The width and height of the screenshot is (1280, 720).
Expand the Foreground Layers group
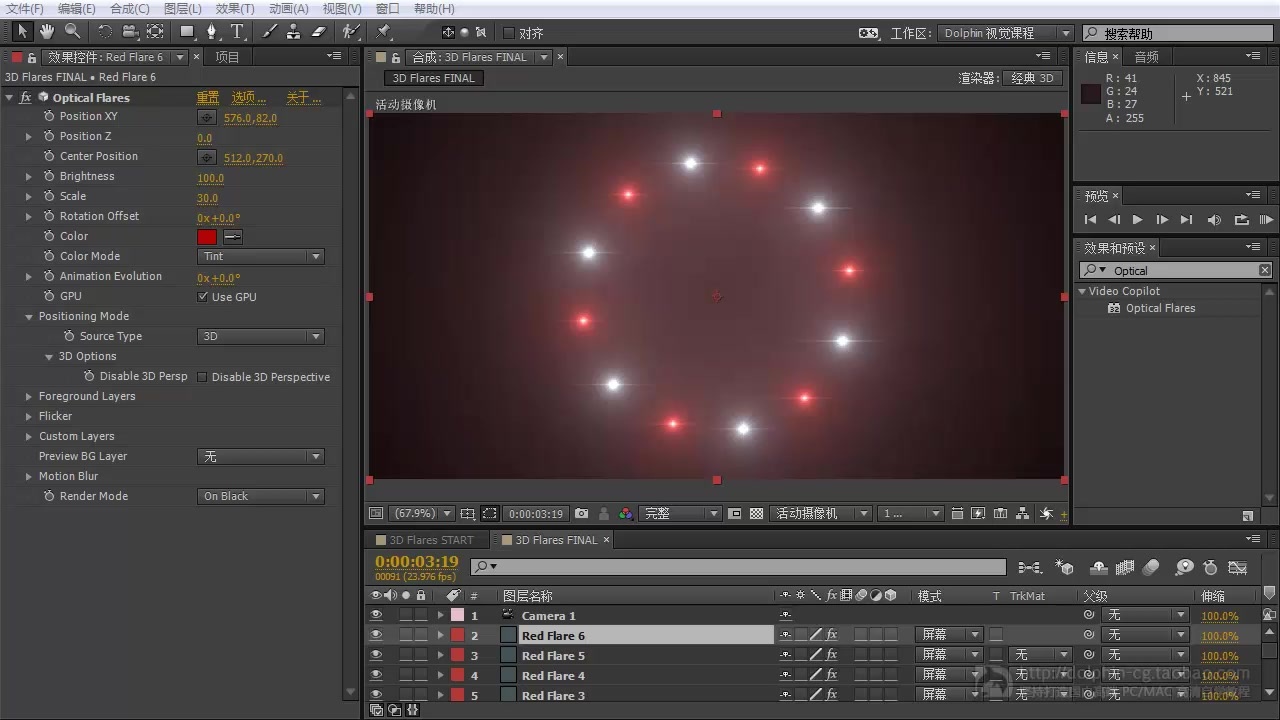29,397
